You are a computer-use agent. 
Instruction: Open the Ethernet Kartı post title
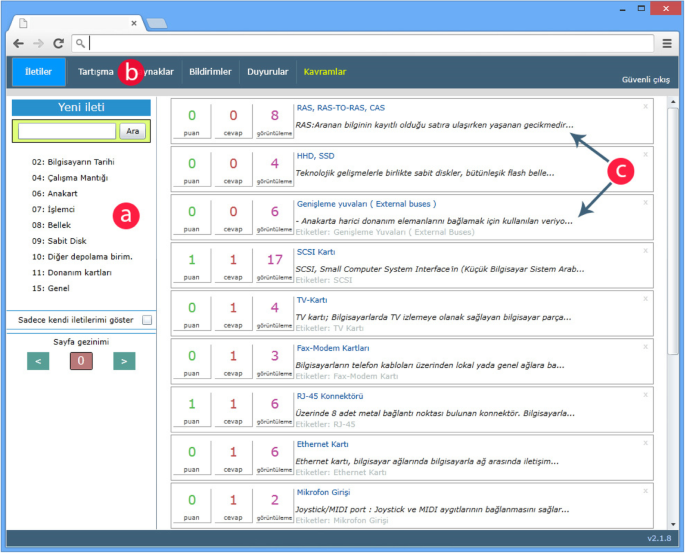pyautogui.click(x=322, y=444)
